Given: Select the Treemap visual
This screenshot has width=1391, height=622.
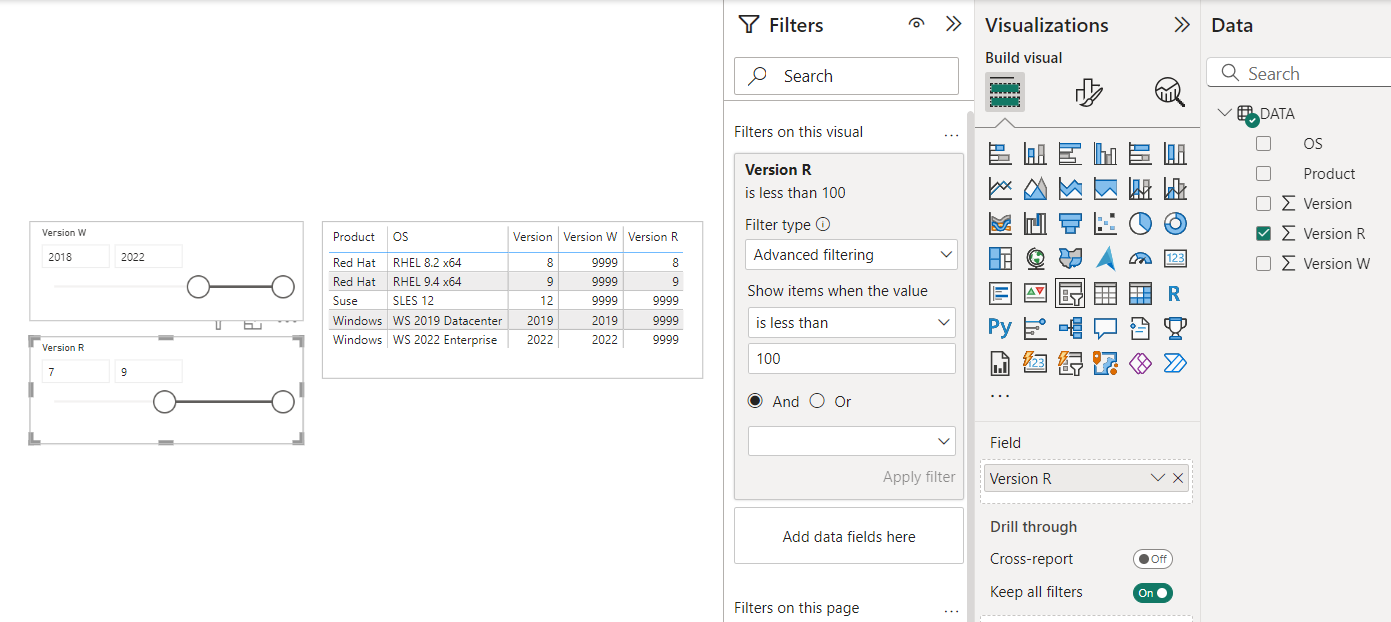Looking at the screenshot, I should click(x=1000, y=258).
